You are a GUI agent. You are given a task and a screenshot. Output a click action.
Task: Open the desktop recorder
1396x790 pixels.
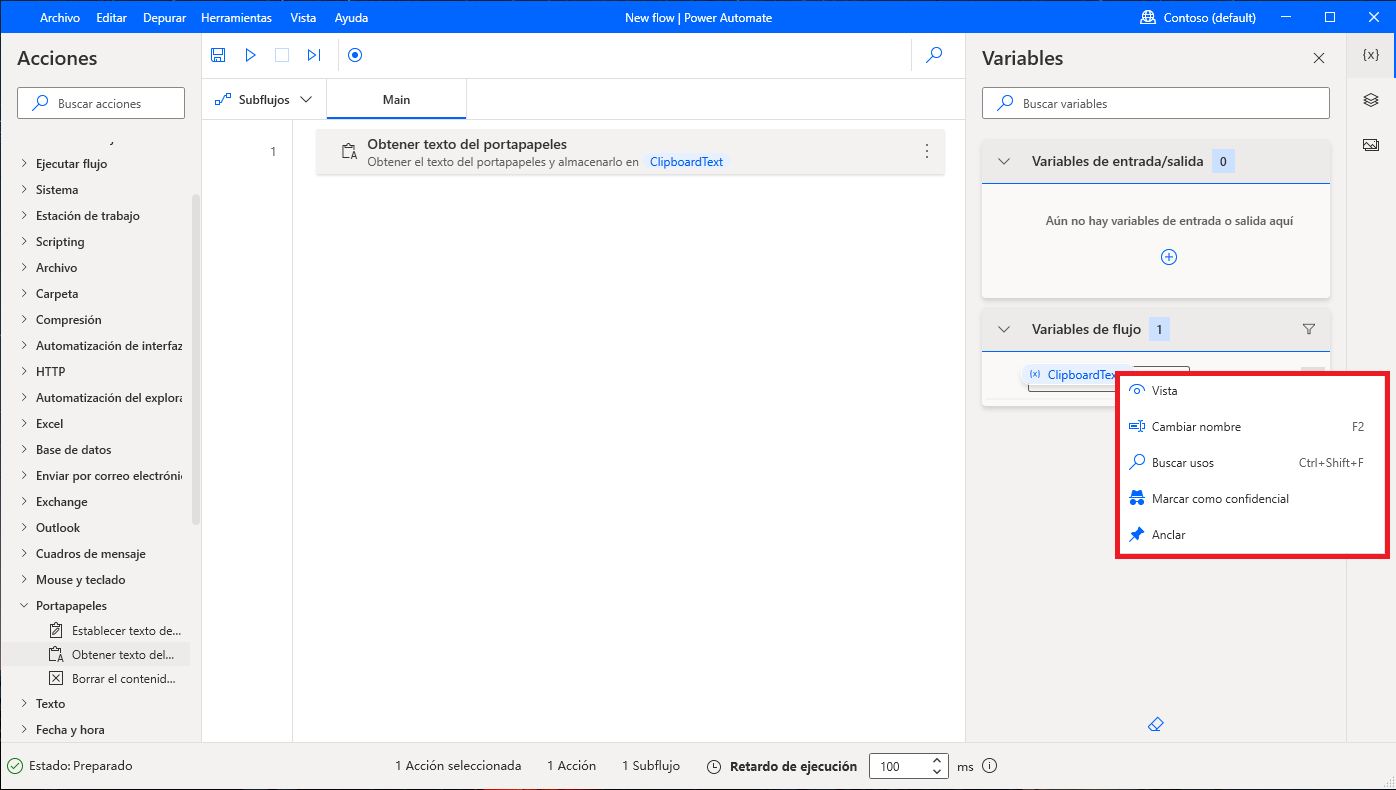pyautogui.click(x=355, y=55)
